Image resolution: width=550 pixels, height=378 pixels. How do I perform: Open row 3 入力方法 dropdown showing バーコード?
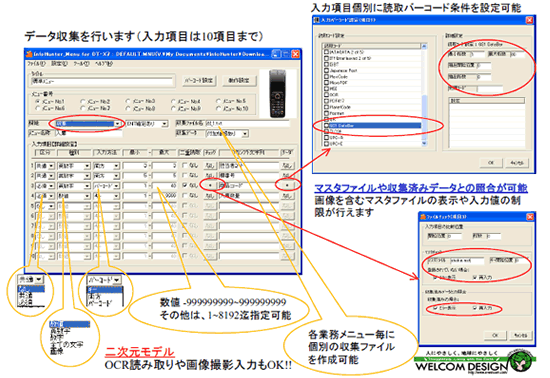[106, 185]
